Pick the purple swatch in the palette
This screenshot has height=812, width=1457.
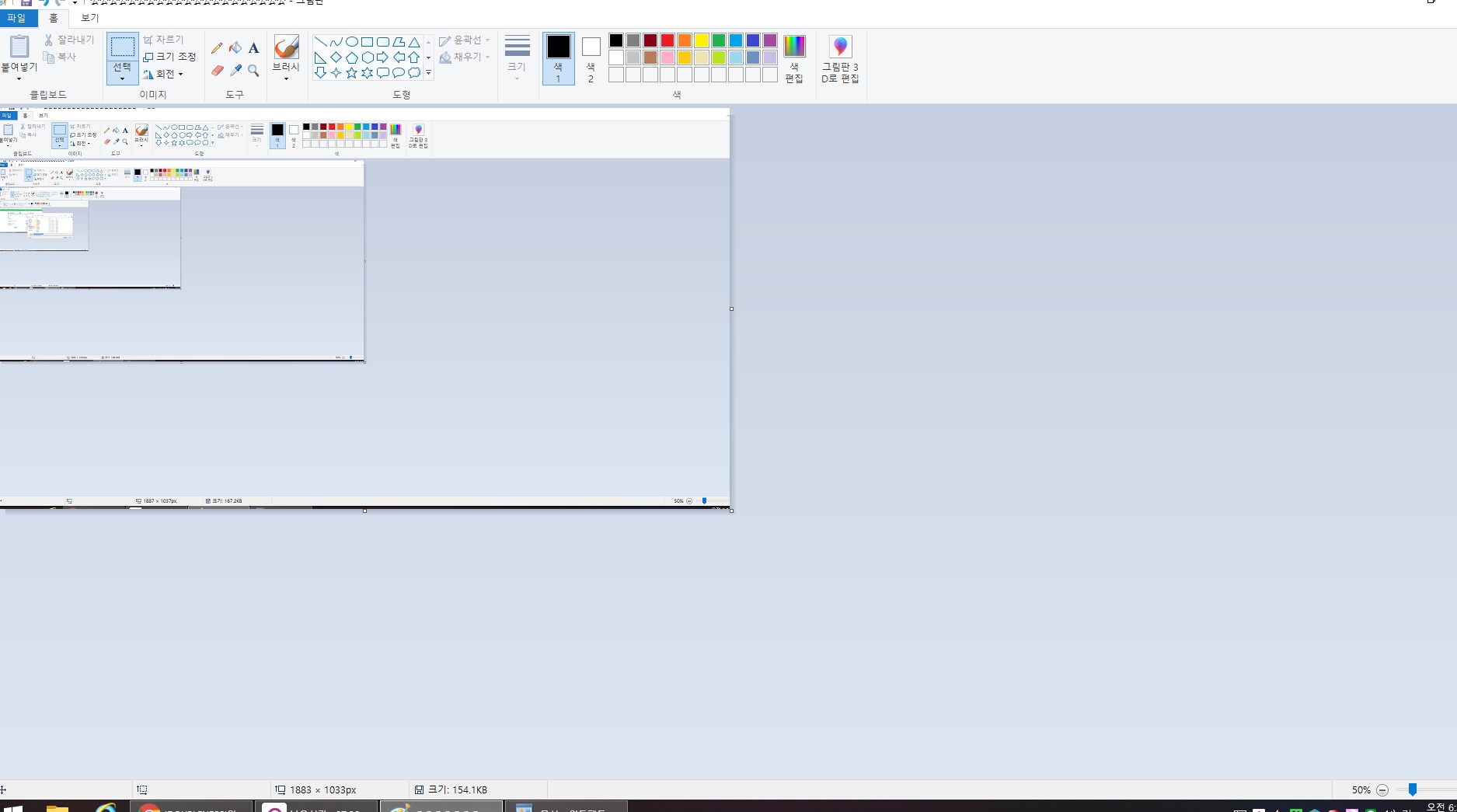point(770,40)
